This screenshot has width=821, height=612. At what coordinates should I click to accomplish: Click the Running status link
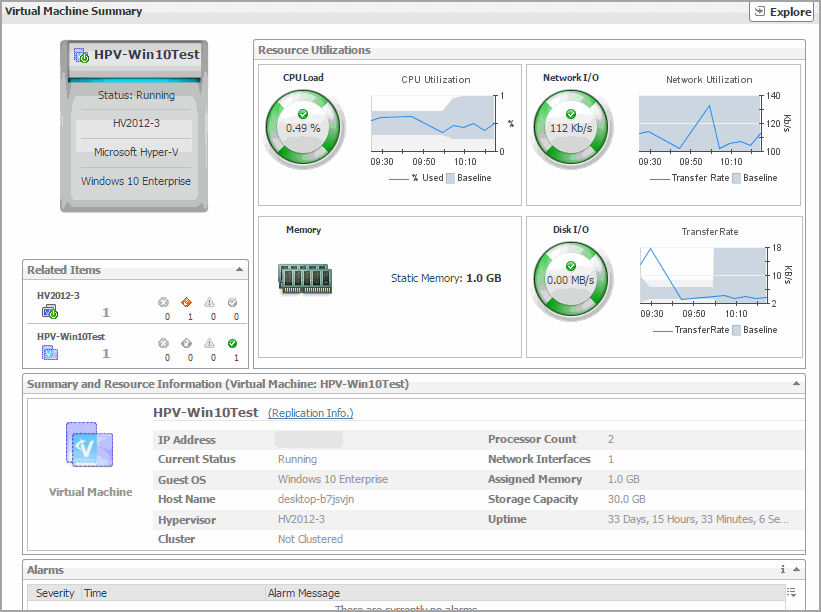(155, 96)
